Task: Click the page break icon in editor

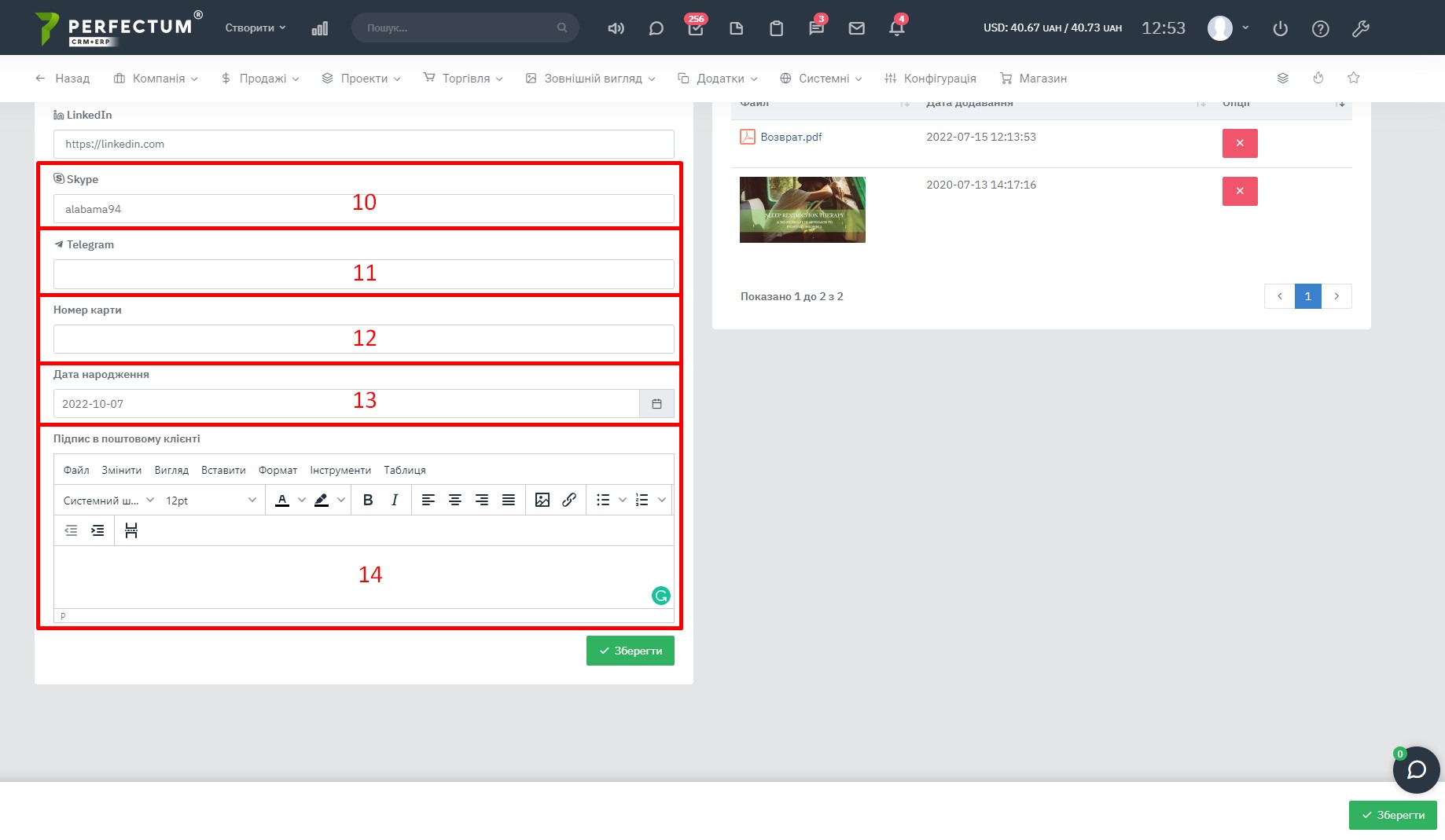Action: click(x=131, y=531)
